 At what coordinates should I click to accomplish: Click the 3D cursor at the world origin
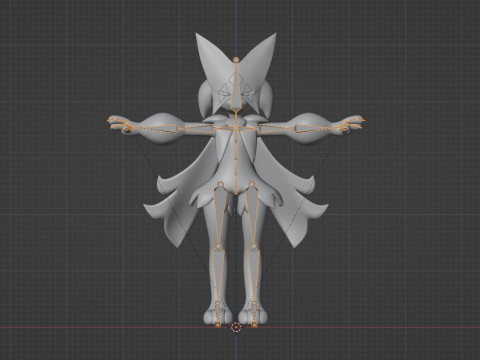click(236, 327)
